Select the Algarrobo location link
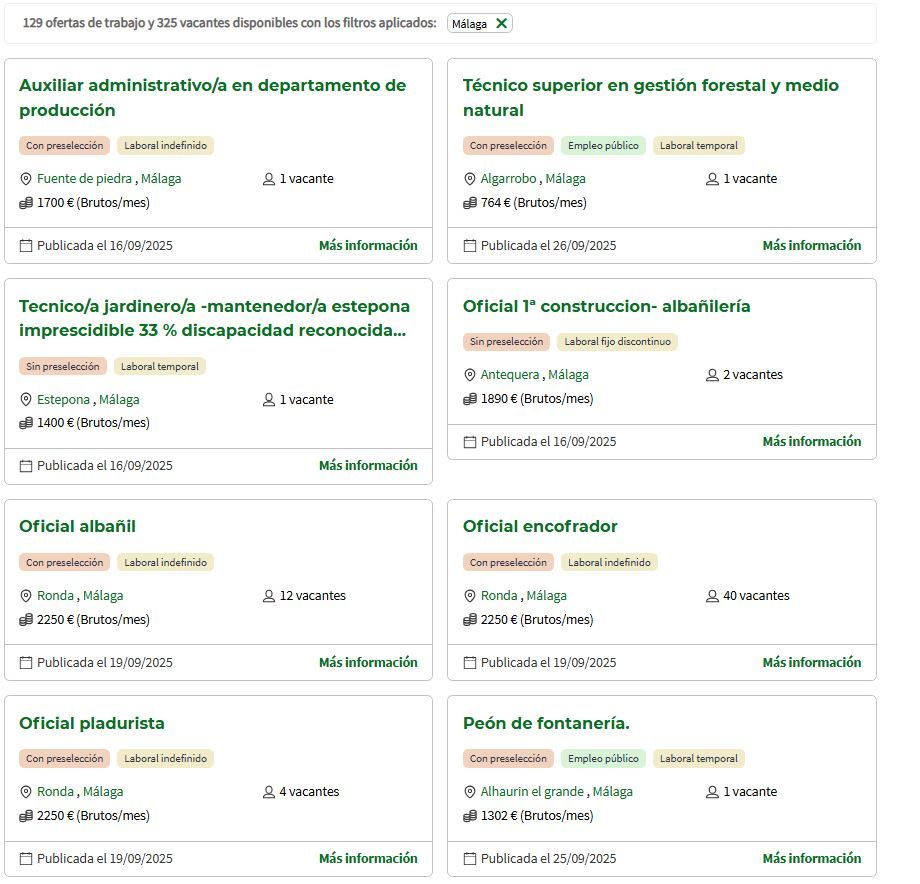Image resolution: width=920 pixels, height=884 pixels. [x=512, y=179]
